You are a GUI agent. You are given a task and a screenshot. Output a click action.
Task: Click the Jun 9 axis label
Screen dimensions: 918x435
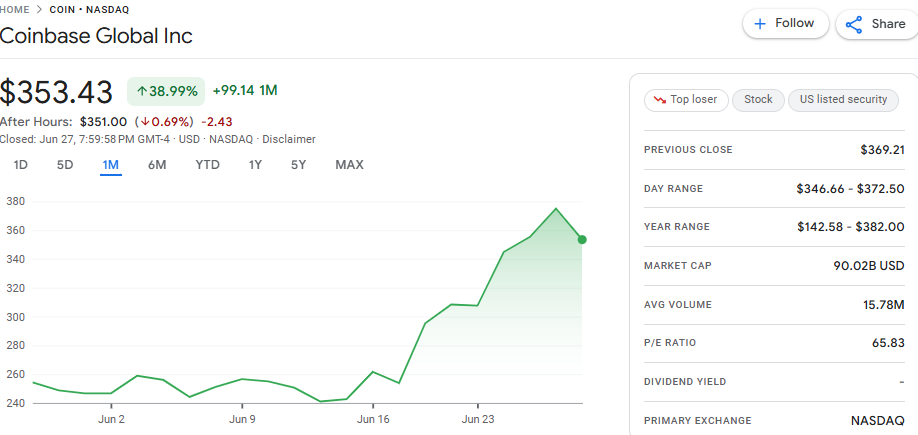pyautogui.click(x=242, y=419)
